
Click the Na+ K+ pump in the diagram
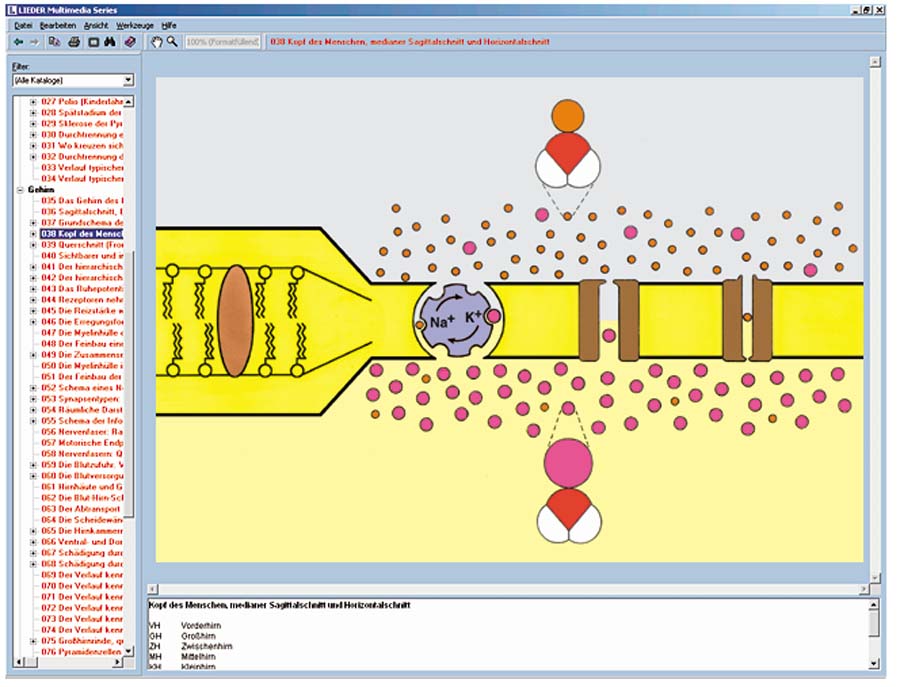point(456,321)
